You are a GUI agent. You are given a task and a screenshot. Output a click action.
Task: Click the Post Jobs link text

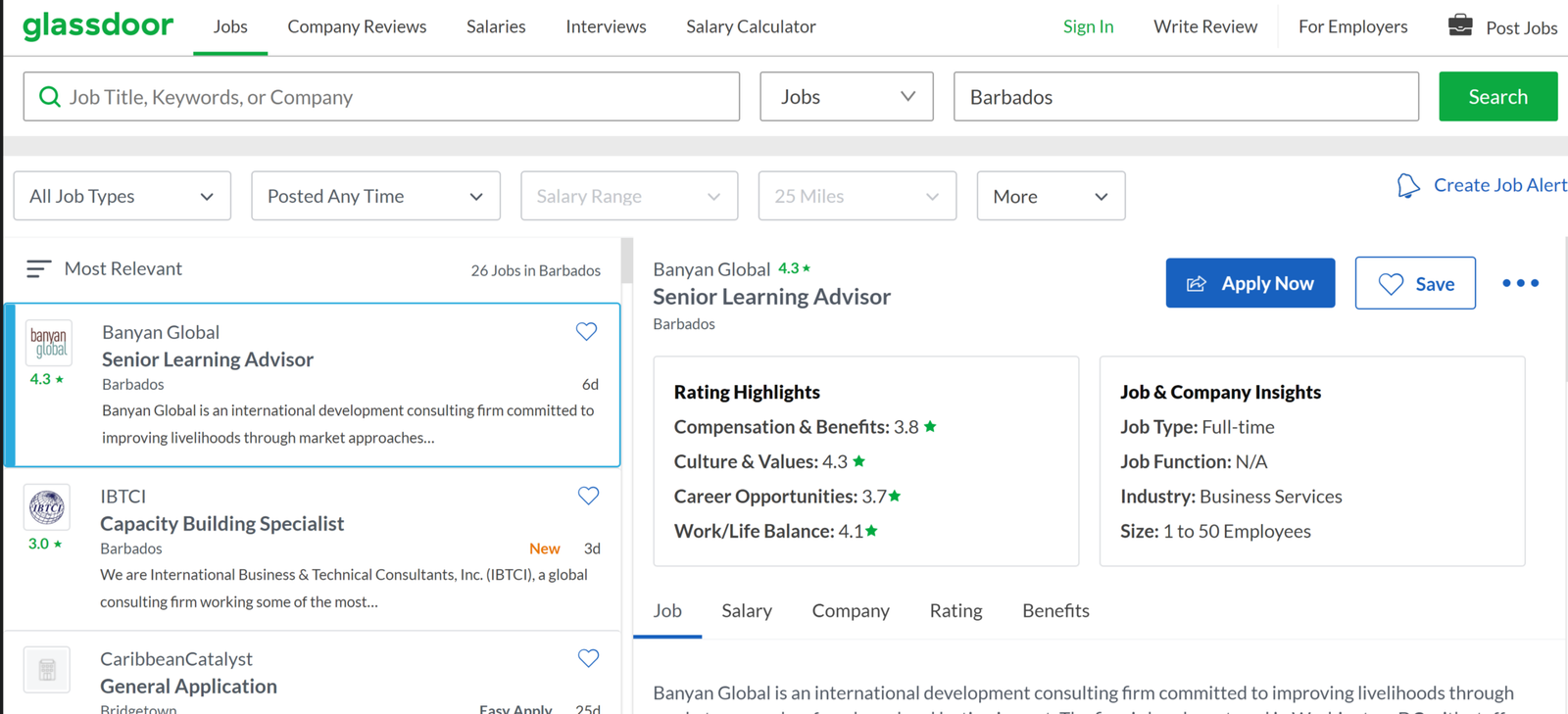click(x=1521, y=27)
